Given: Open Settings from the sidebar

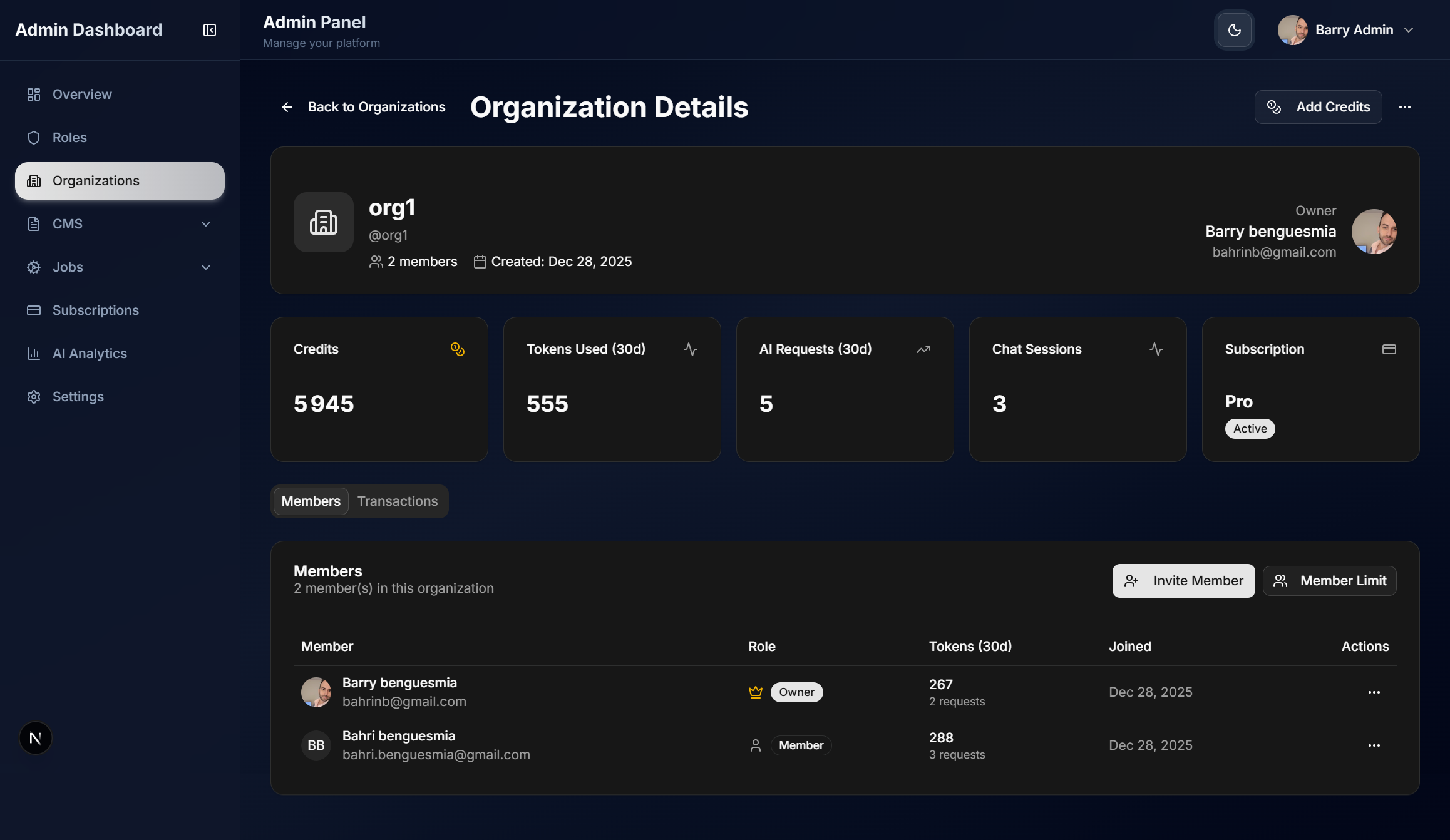Looking at the screenshot, I should pos(120,397).
